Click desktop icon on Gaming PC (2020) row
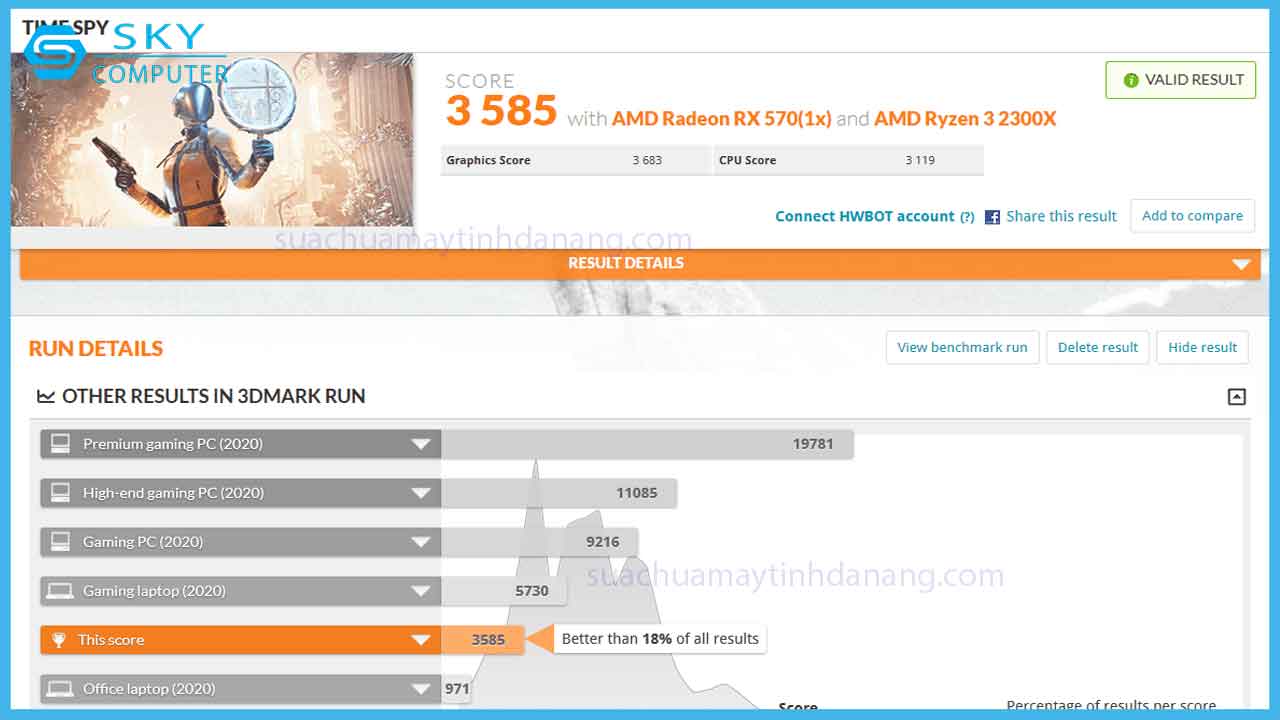 (x=61, y=542)
